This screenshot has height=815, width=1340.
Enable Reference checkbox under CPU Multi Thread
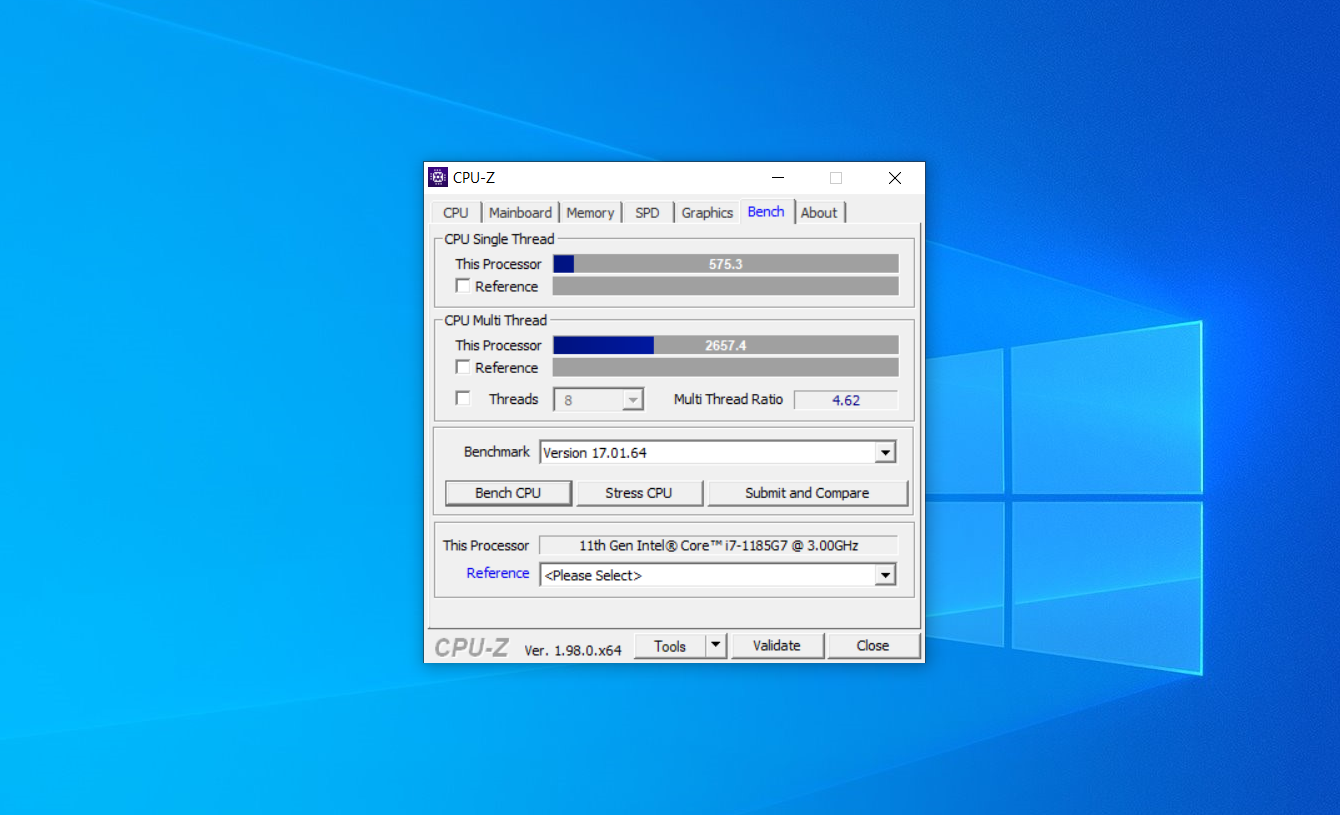[x=463, y=367]
